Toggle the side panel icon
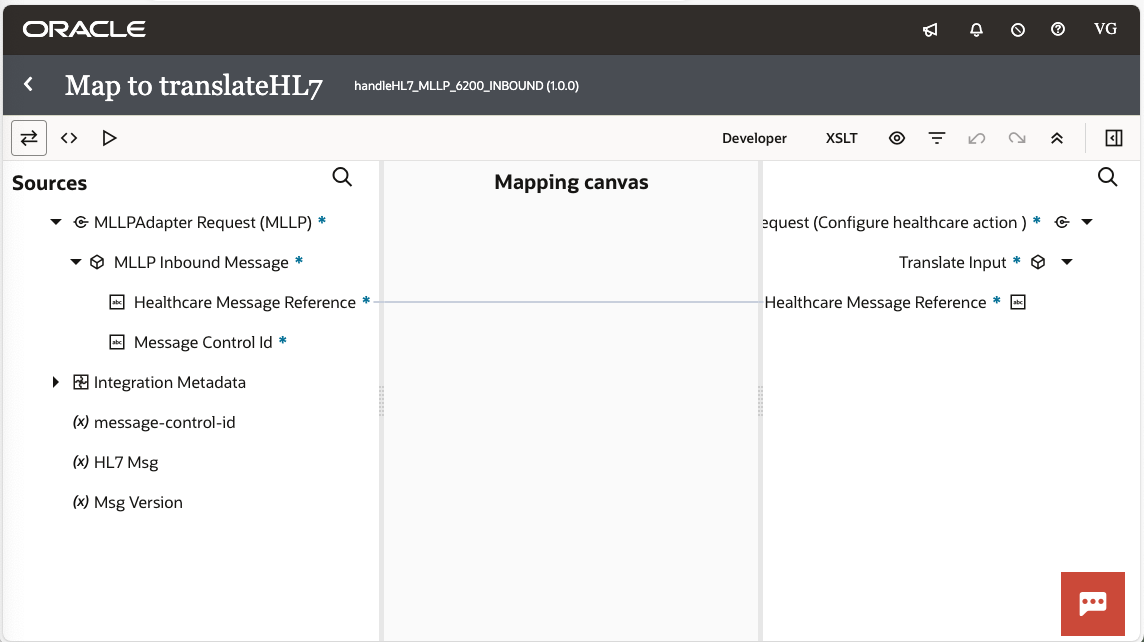 point(1114,138)
